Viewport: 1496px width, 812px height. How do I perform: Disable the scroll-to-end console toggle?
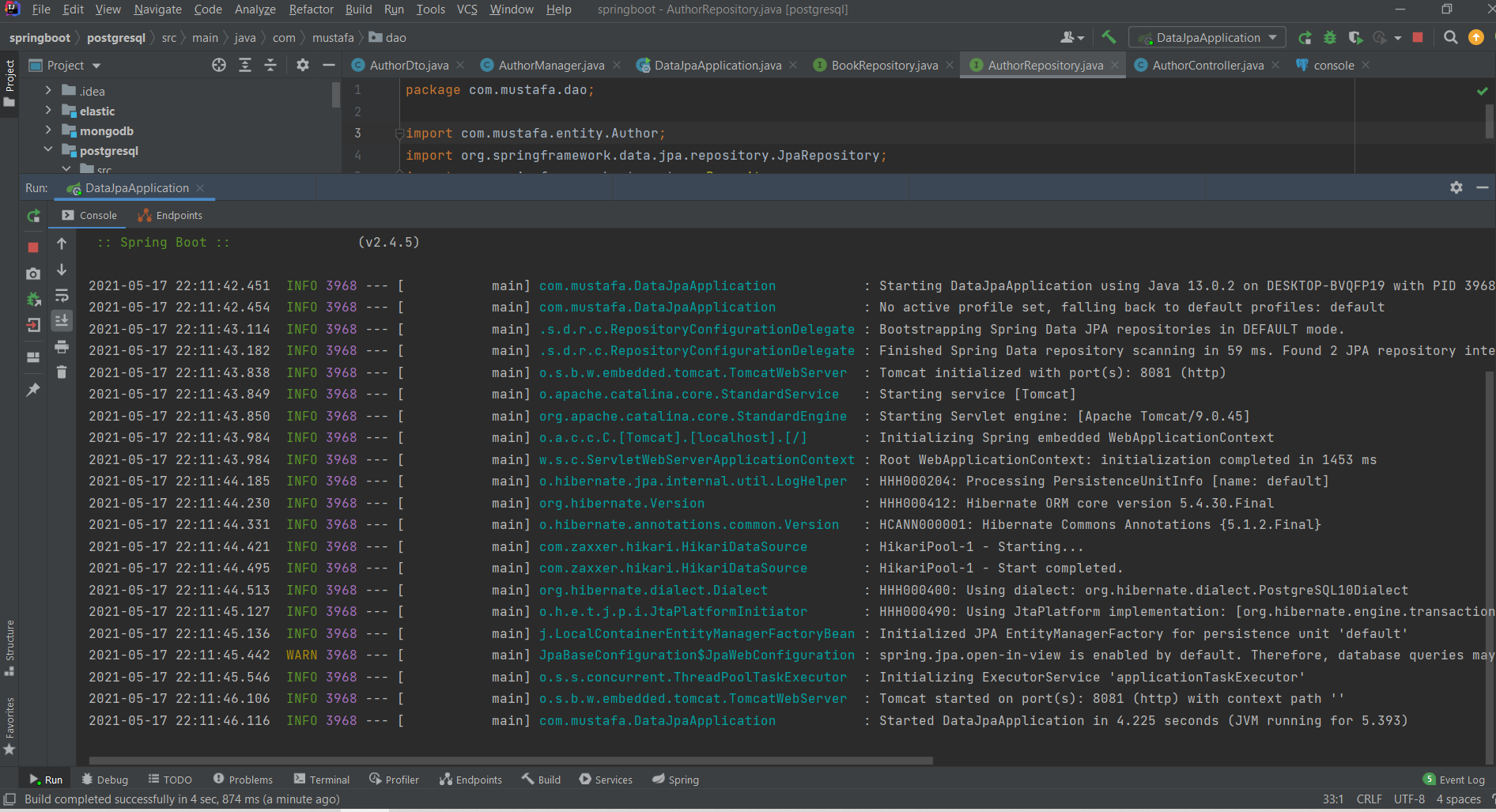coord(62,321)
